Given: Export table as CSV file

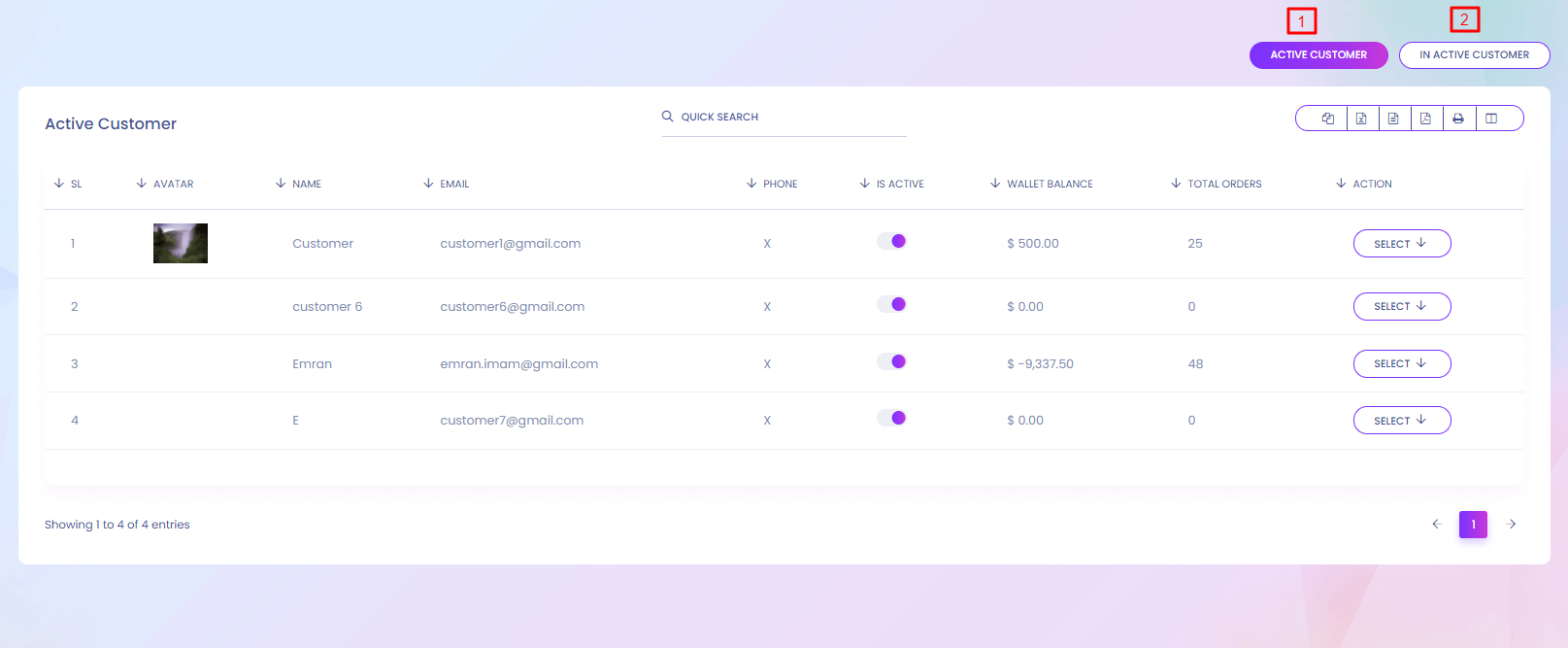Looking at the screenshot, I should [1393, 119].
